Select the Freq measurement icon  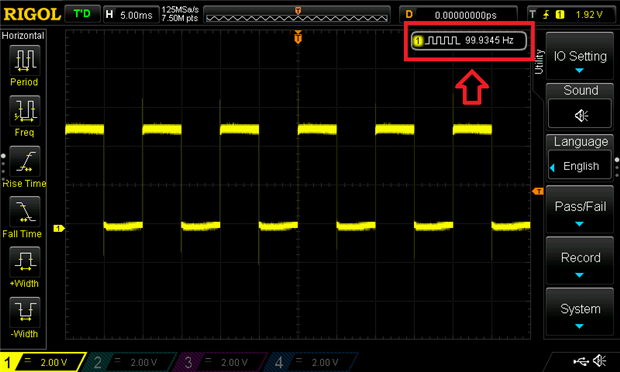click(25, 110)
